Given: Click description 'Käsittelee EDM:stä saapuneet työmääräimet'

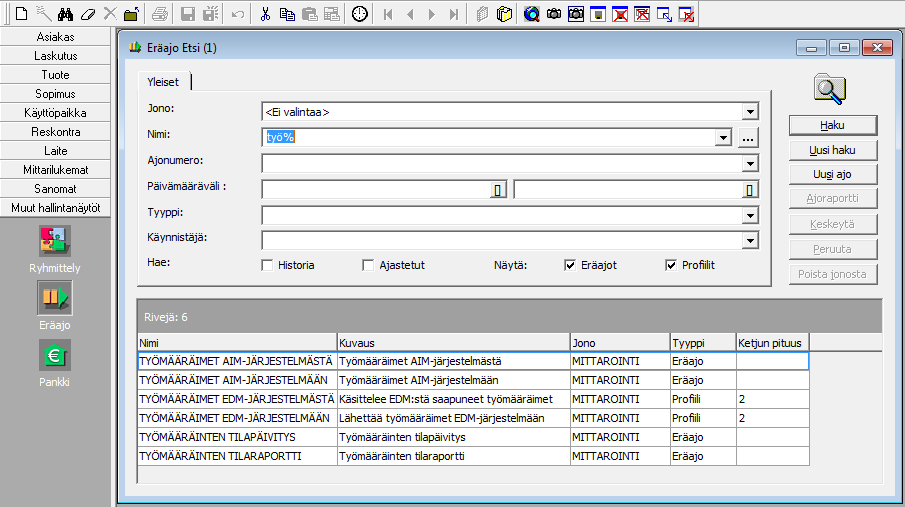Looking at the screenshot, I should pos(446,399).
